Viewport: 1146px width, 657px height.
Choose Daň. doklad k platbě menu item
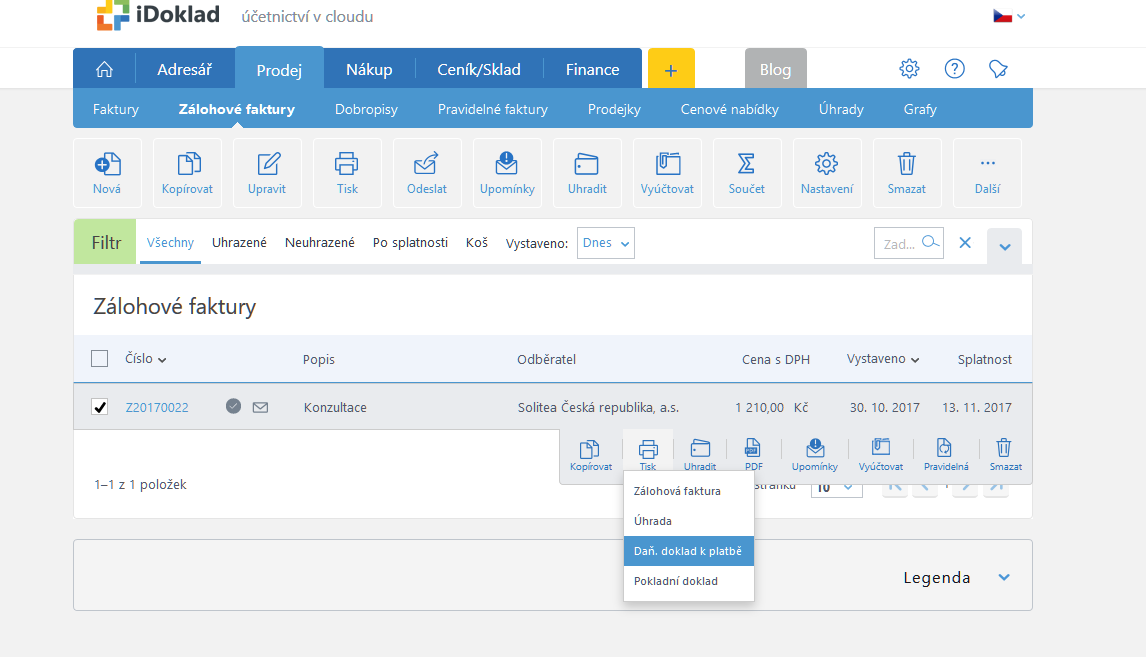(688, 551)
